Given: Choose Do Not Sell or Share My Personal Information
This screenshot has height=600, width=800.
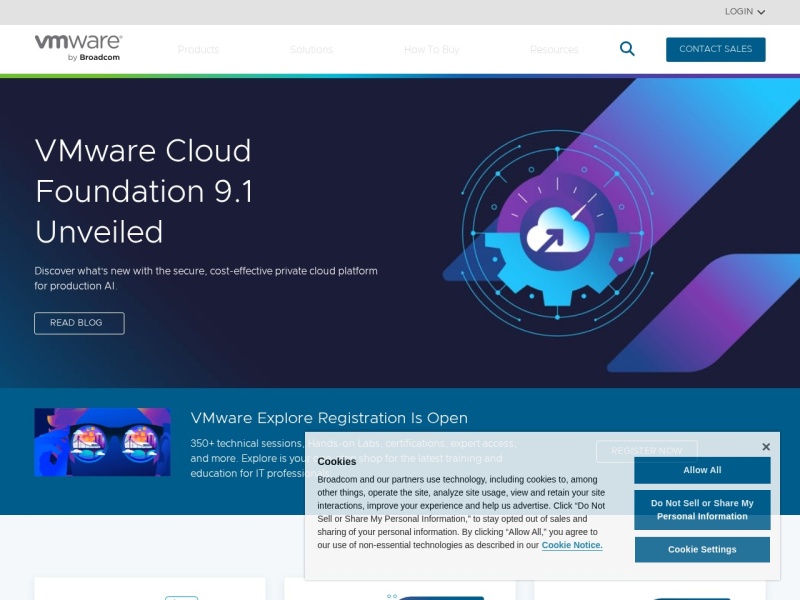Looking at the screenshot, I should coord(702,510).
